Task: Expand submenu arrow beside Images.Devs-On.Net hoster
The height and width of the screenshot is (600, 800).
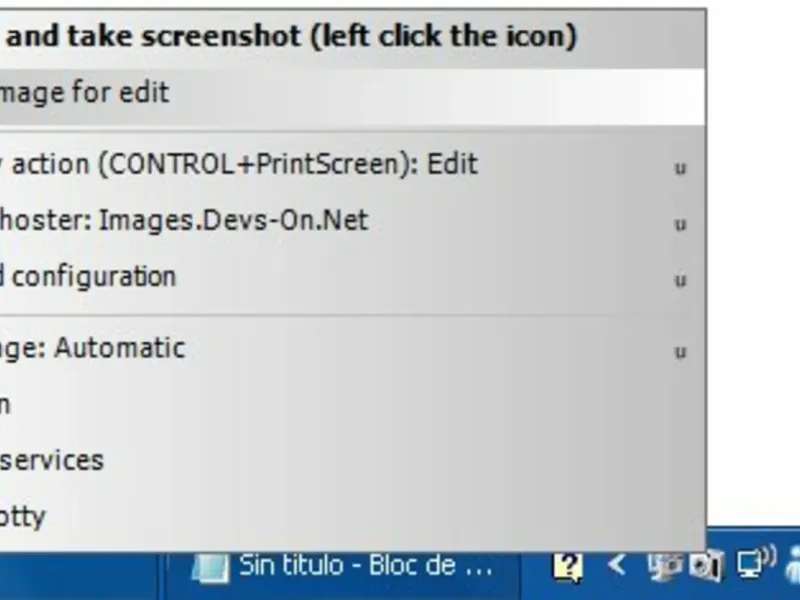Action: [680, 224]
